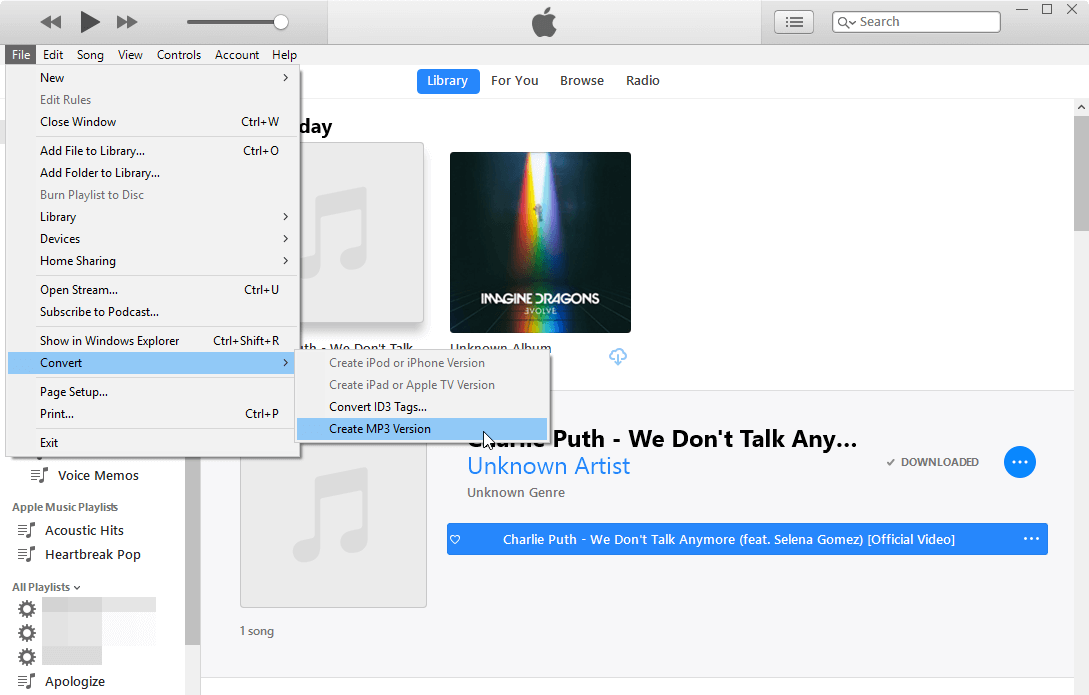Click the search magnifier dropdown icon

(x=846, y=22)
